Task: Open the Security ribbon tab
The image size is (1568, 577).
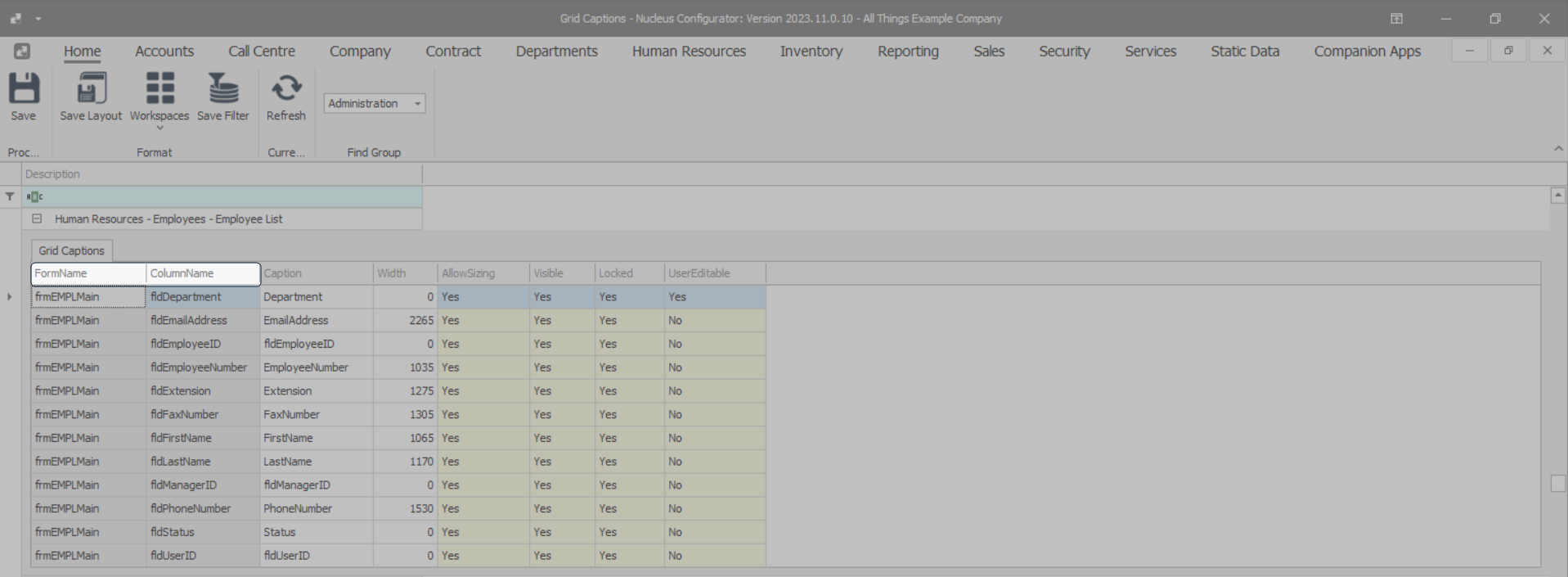Action: pos(1064,51)
